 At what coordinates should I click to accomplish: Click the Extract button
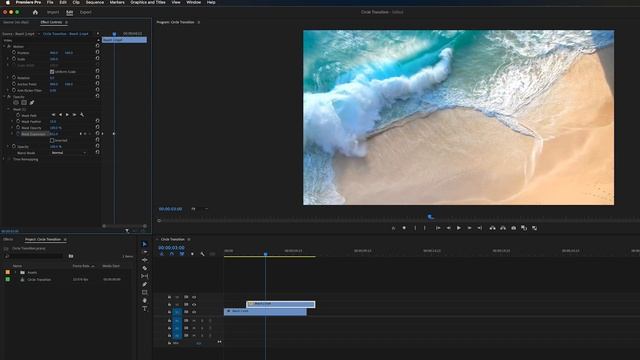(503, 228)
